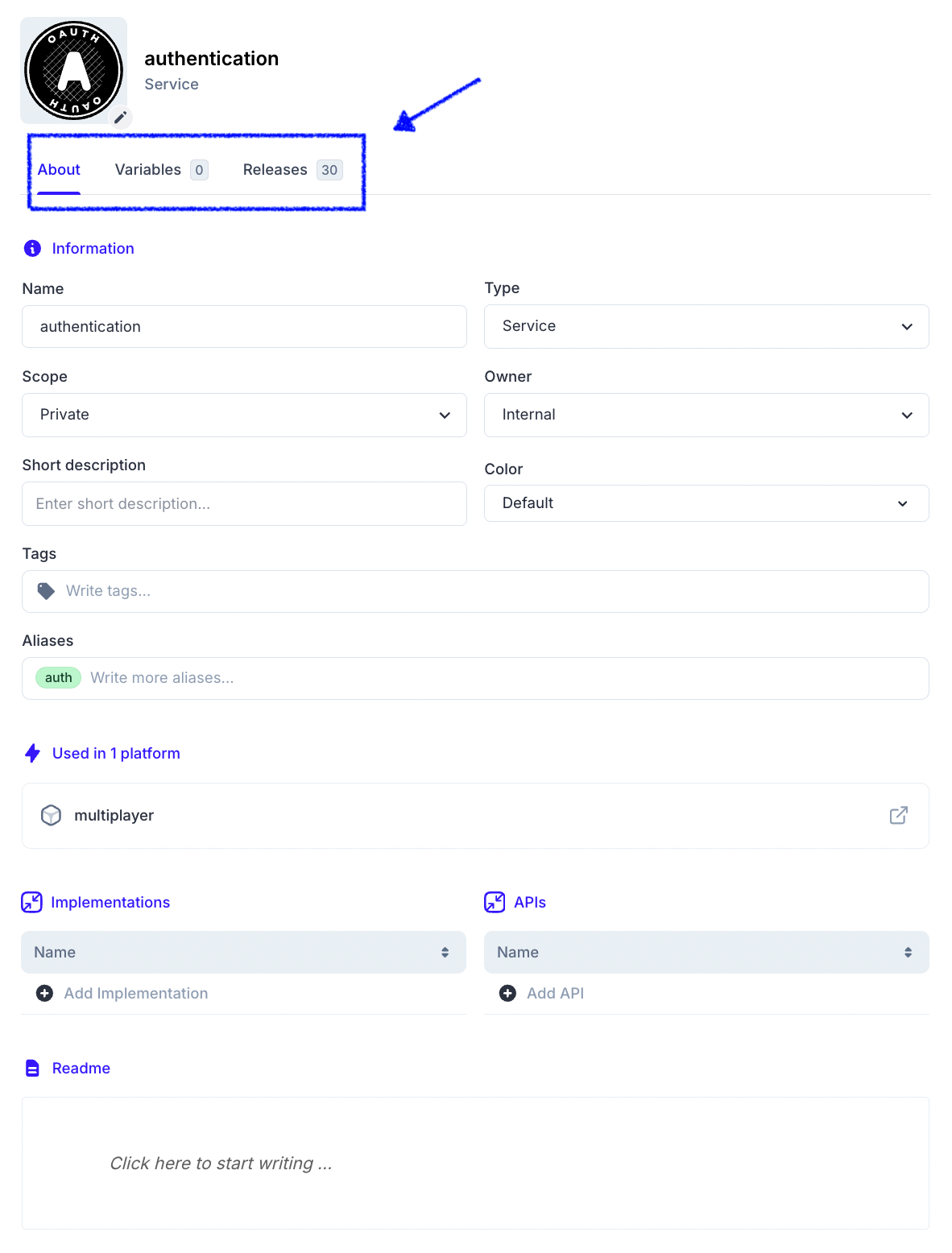Click the Implementations heading text
The width and height of the screenshot is (952, 1253).
(110, 903)
